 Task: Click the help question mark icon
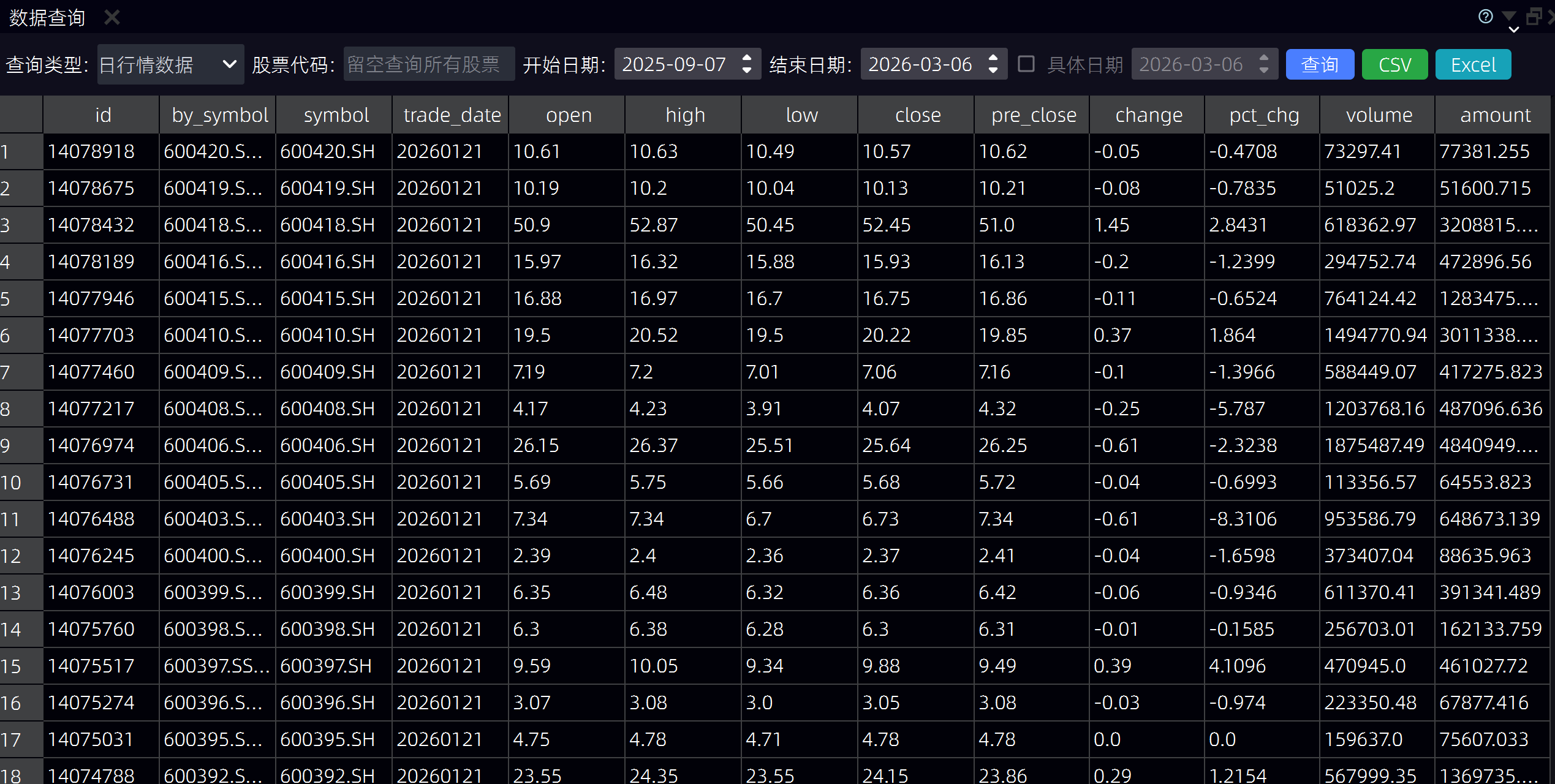click(1485, 17)
